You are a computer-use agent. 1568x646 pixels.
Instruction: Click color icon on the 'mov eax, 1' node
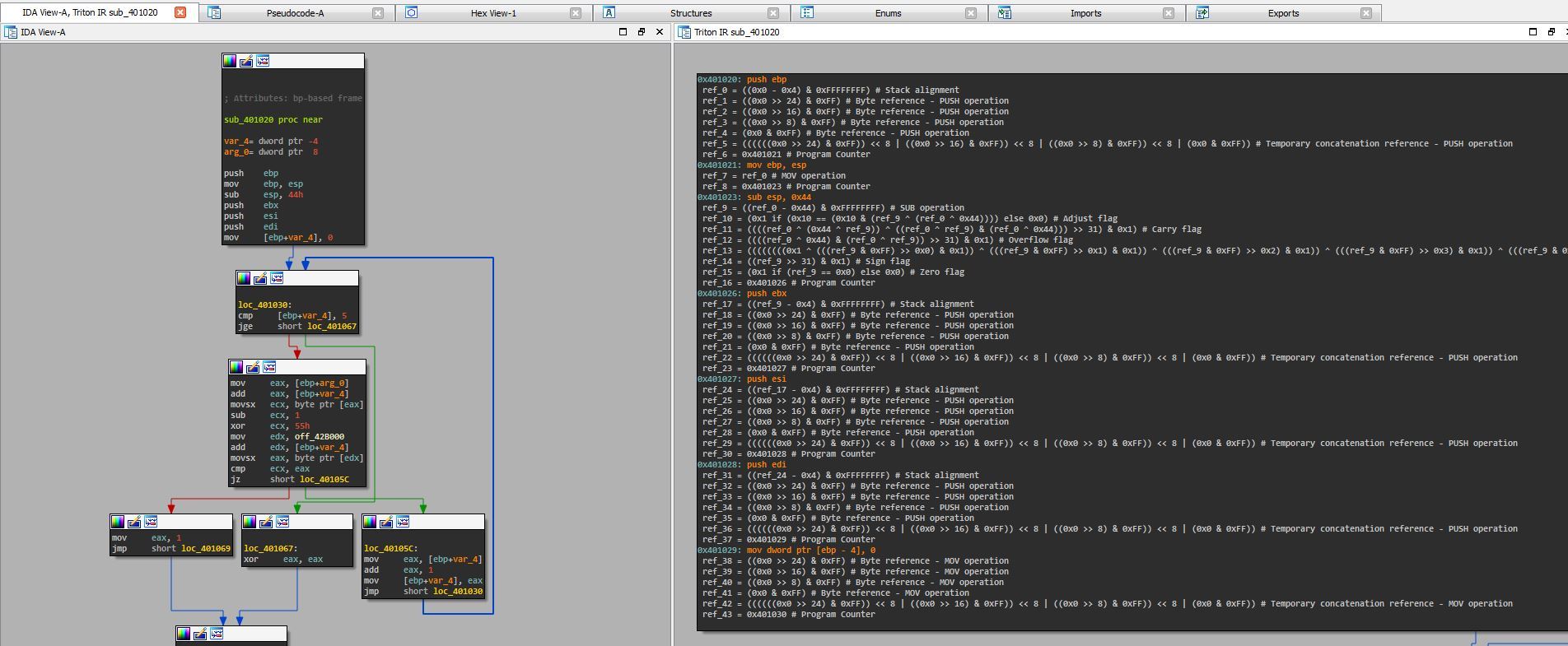(118, 522)
